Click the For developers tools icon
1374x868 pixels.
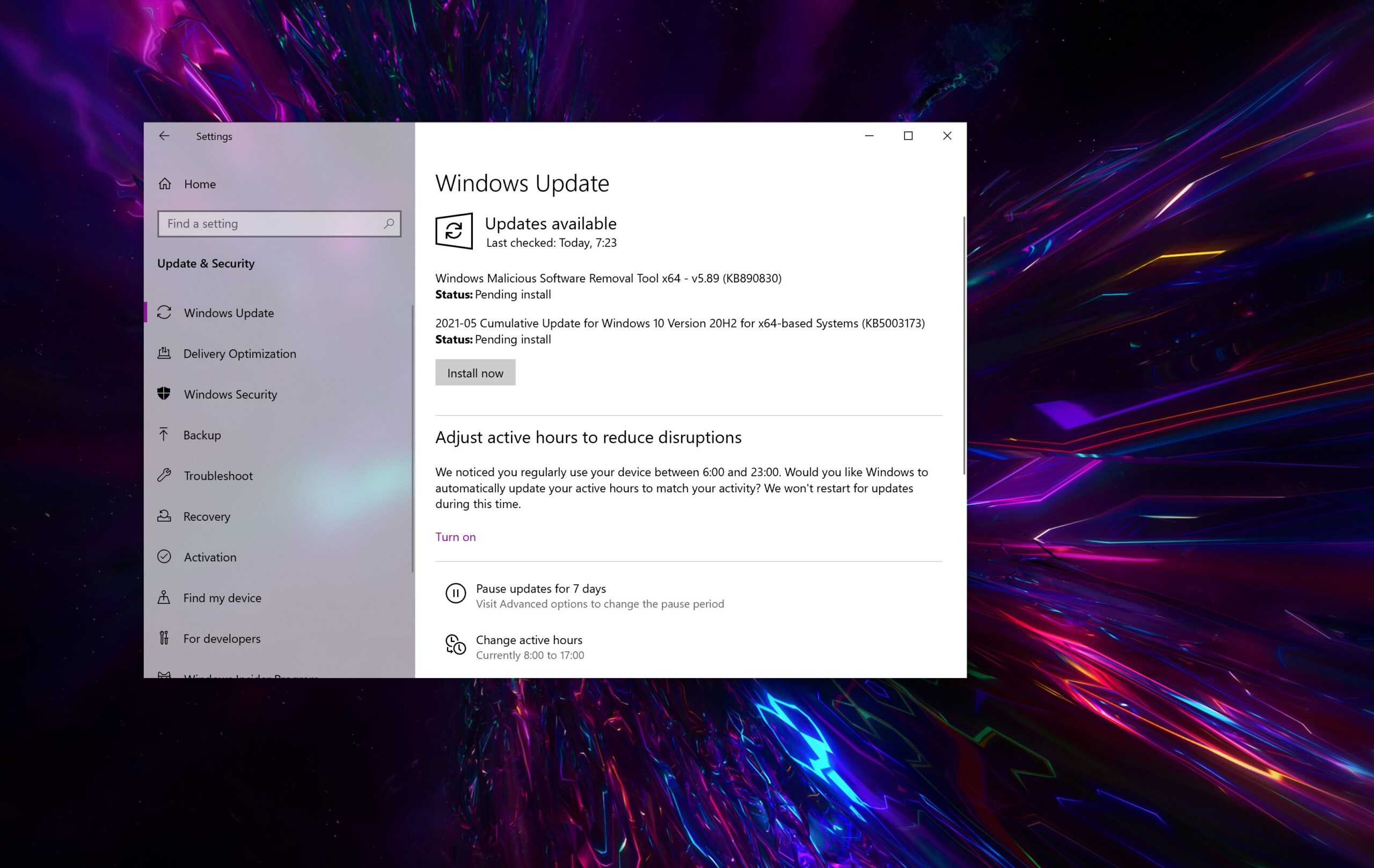[164, 638]
